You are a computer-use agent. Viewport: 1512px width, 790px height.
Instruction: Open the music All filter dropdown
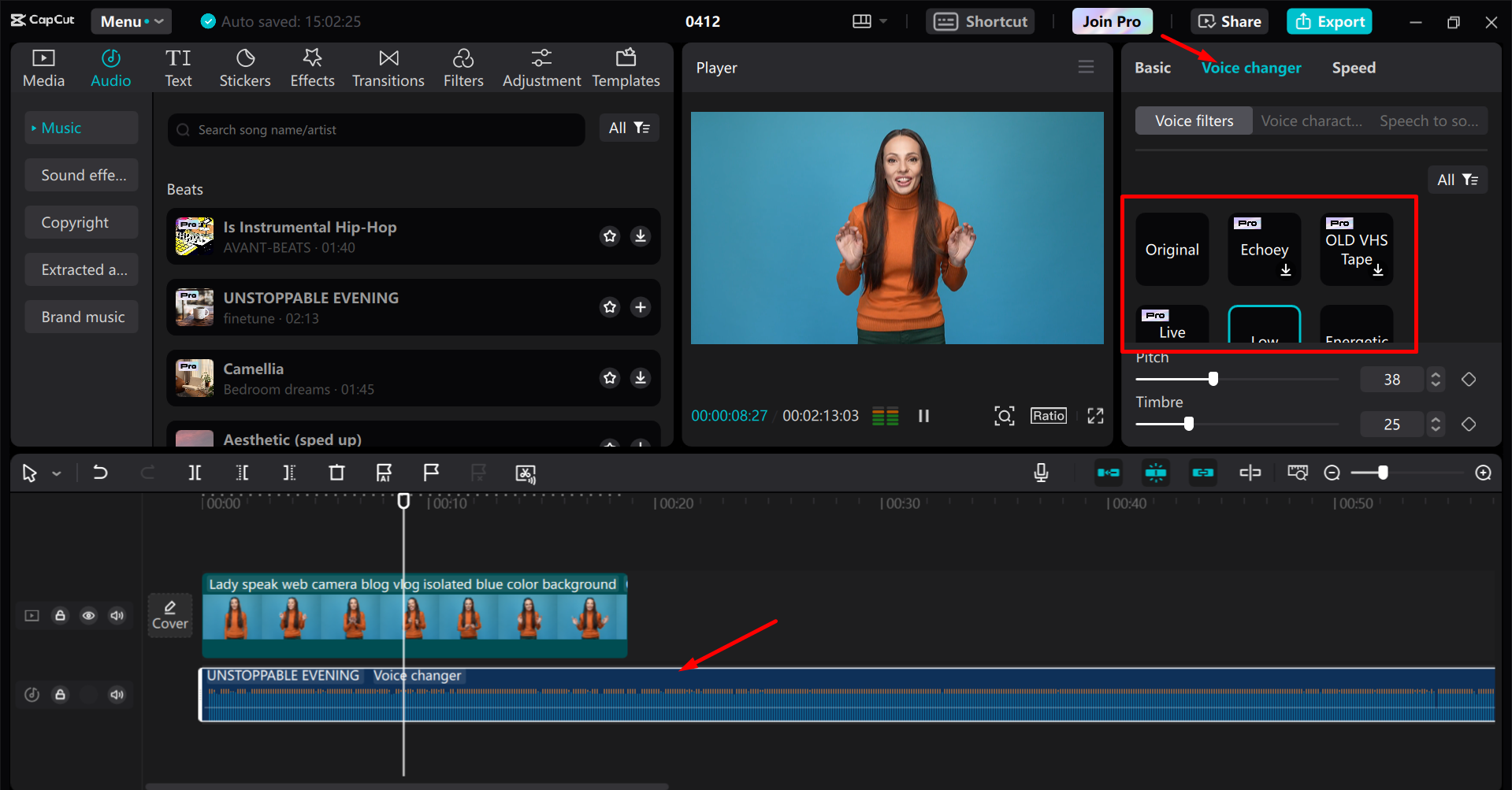tap(629, 128)
